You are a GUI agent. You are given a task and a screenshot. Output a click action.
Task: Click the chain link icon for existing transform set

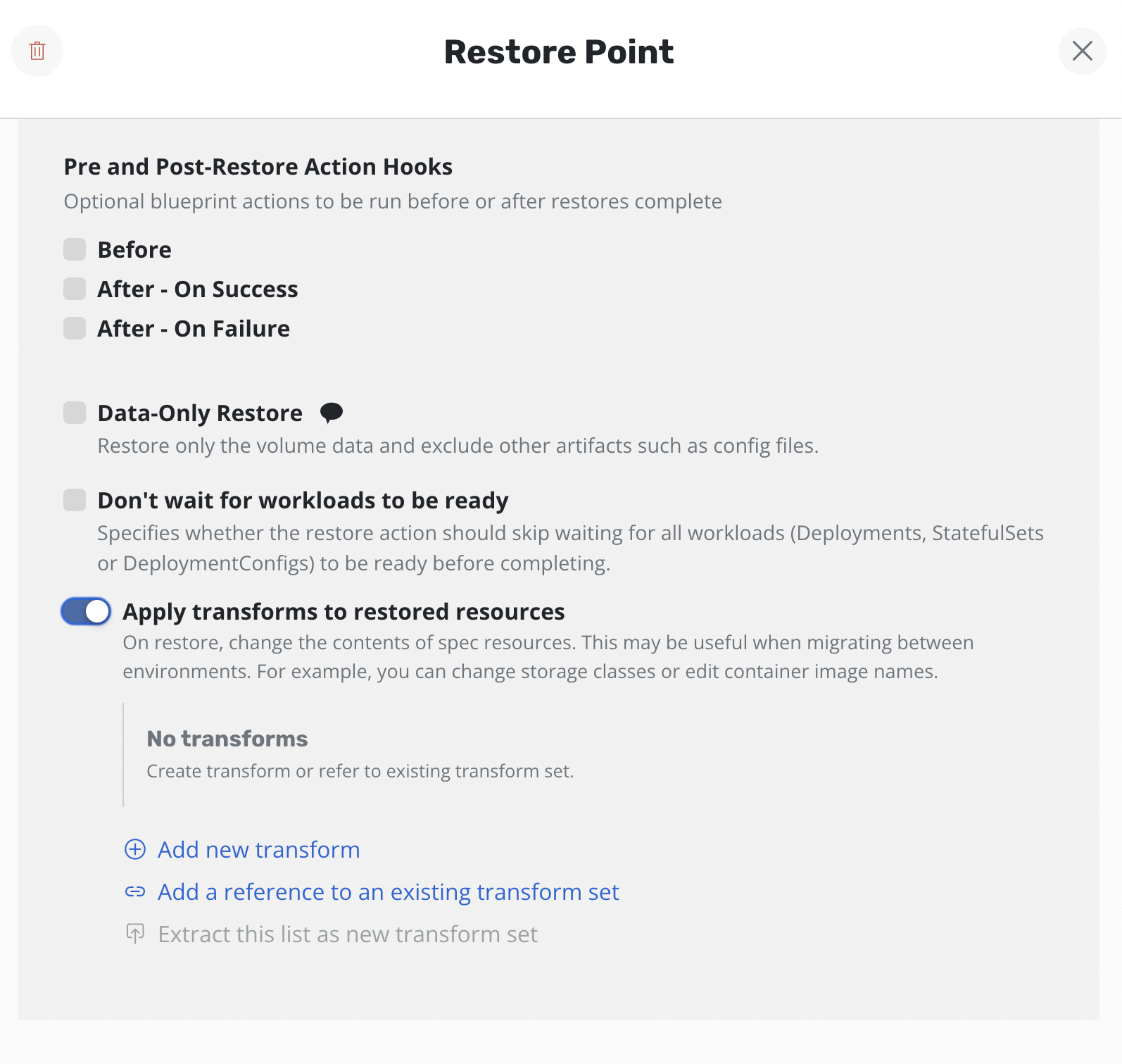click(135, 891)
